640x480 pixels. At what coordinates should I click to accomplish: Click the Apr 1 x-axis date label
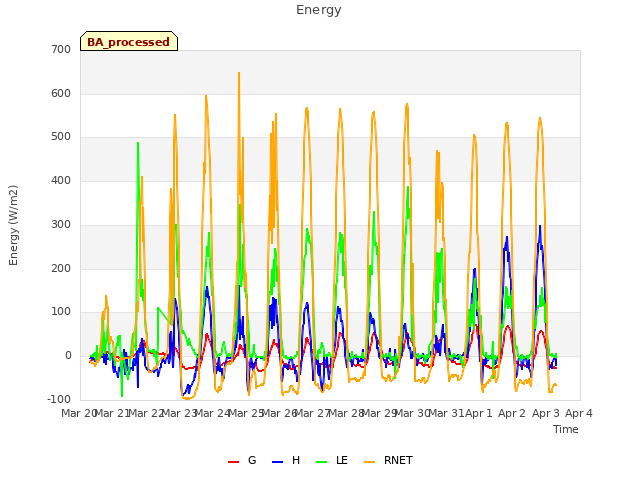[479, 413]
